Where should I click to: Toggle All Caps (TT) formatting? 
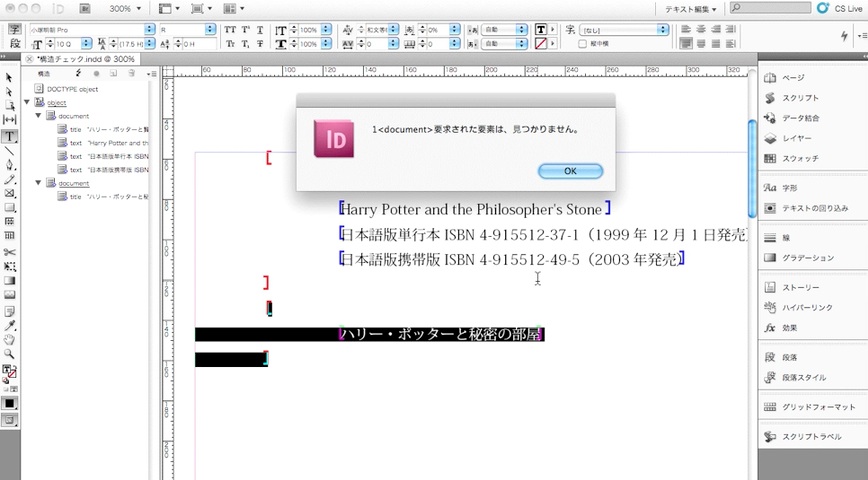click(230, 30)
